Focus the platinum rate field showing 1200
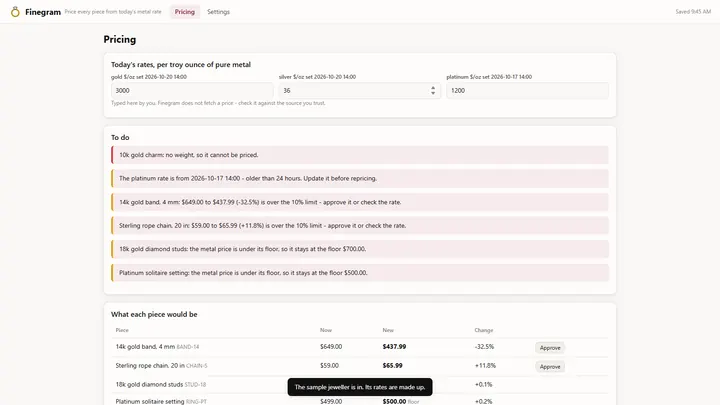Viewport: 720px width, 405px height. [x=527, y=90]
